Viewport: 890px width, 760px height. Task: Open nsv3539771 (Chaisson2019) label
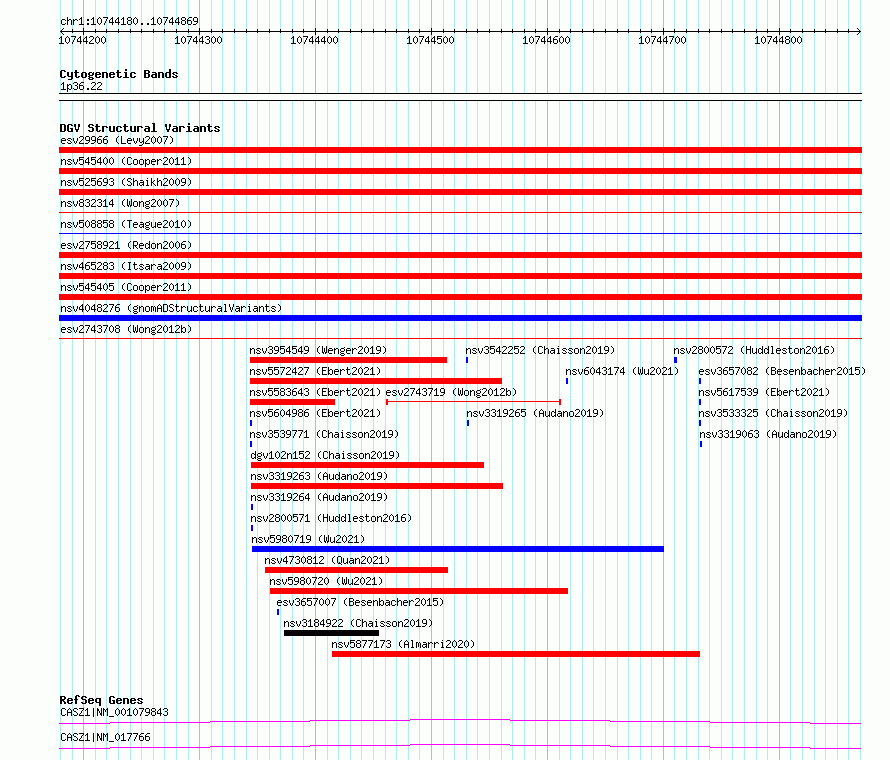(x=325, y=434)
